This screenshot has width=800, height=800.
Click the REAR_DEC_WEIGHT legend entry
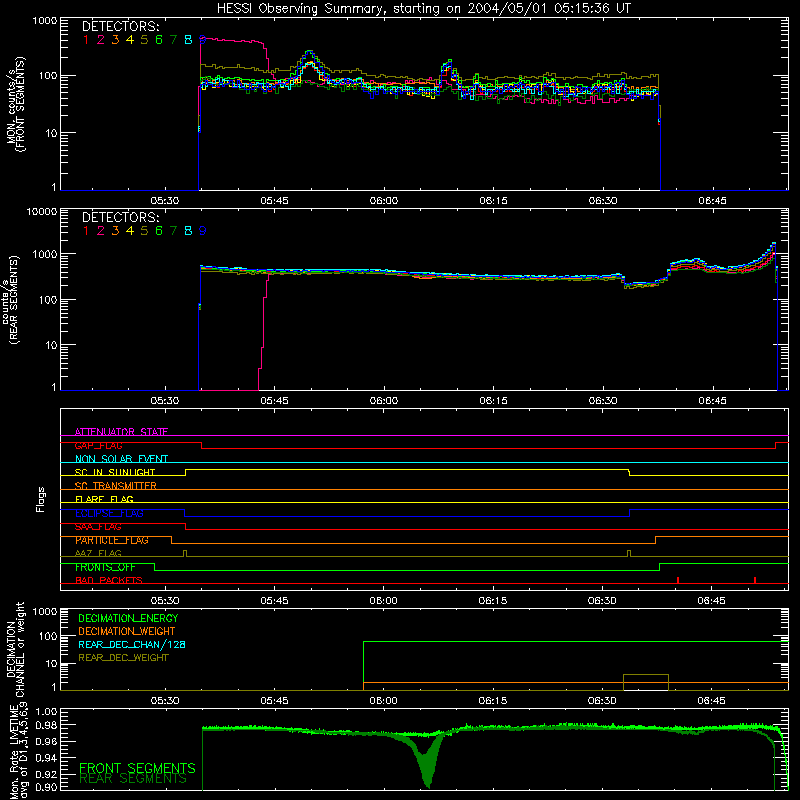tap(123, 658)
